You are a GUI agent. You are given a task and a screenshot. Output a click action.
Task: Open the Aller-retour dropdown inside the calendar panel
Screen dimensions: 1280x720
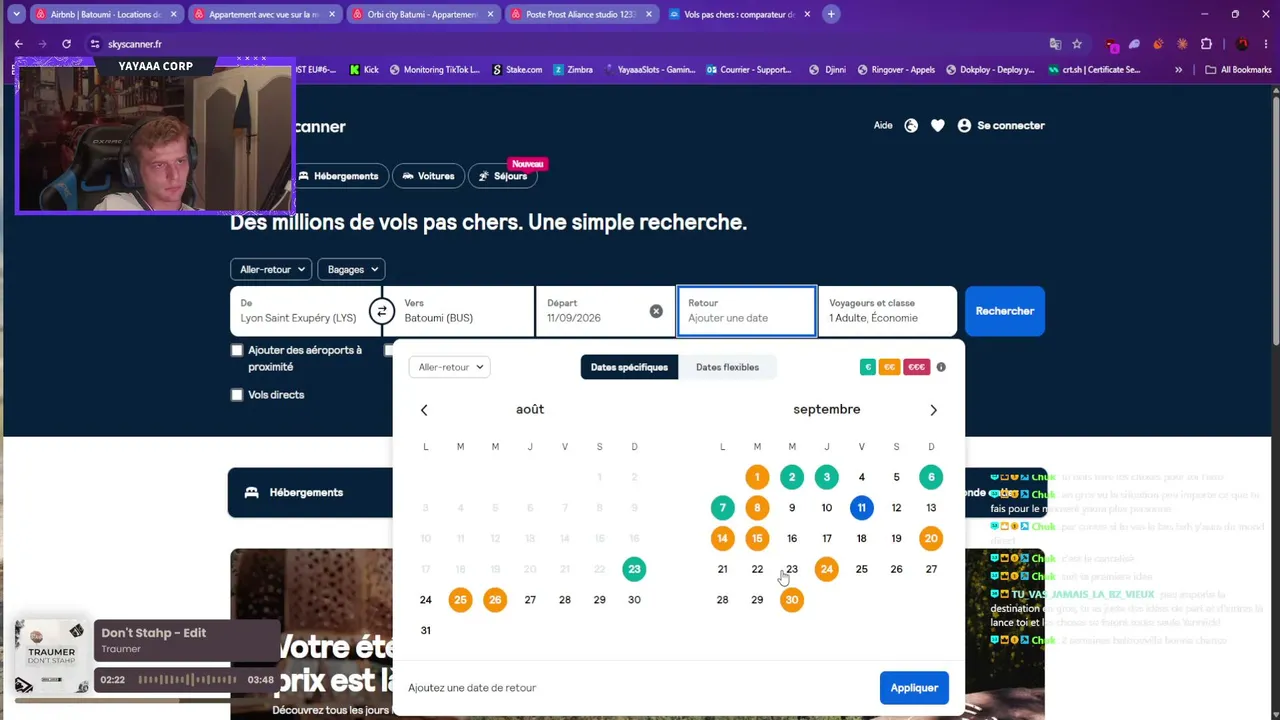coord(449,367)
